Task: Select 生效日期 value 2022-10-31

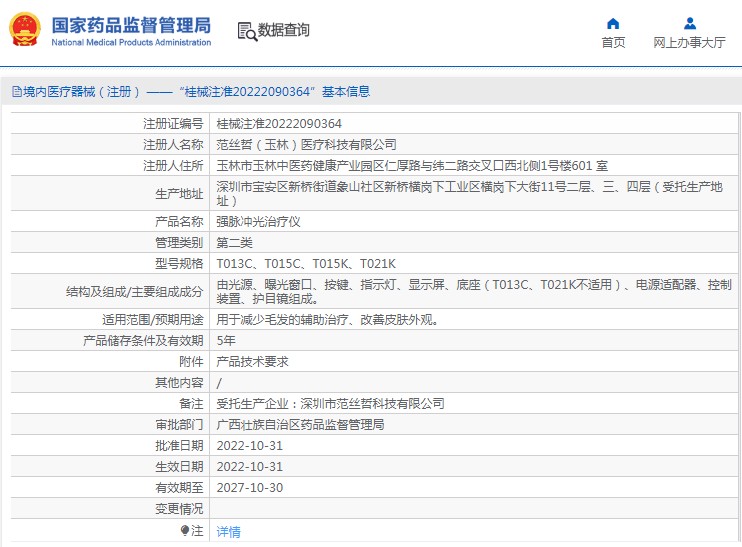Action: click(249, 467)
